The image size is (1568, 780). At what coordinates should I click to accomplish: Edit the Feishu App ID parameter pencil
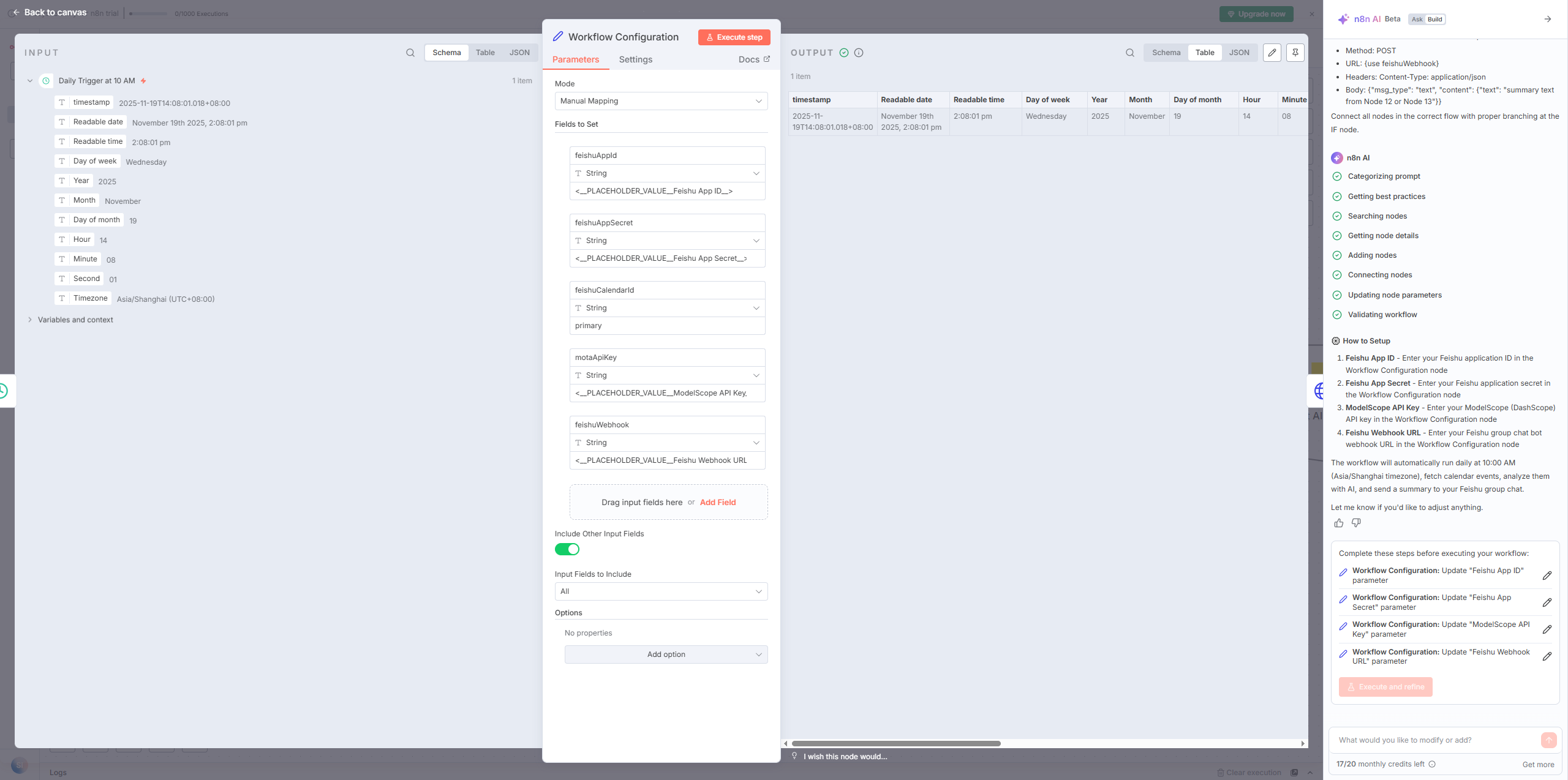click(x=1547, y=576)
